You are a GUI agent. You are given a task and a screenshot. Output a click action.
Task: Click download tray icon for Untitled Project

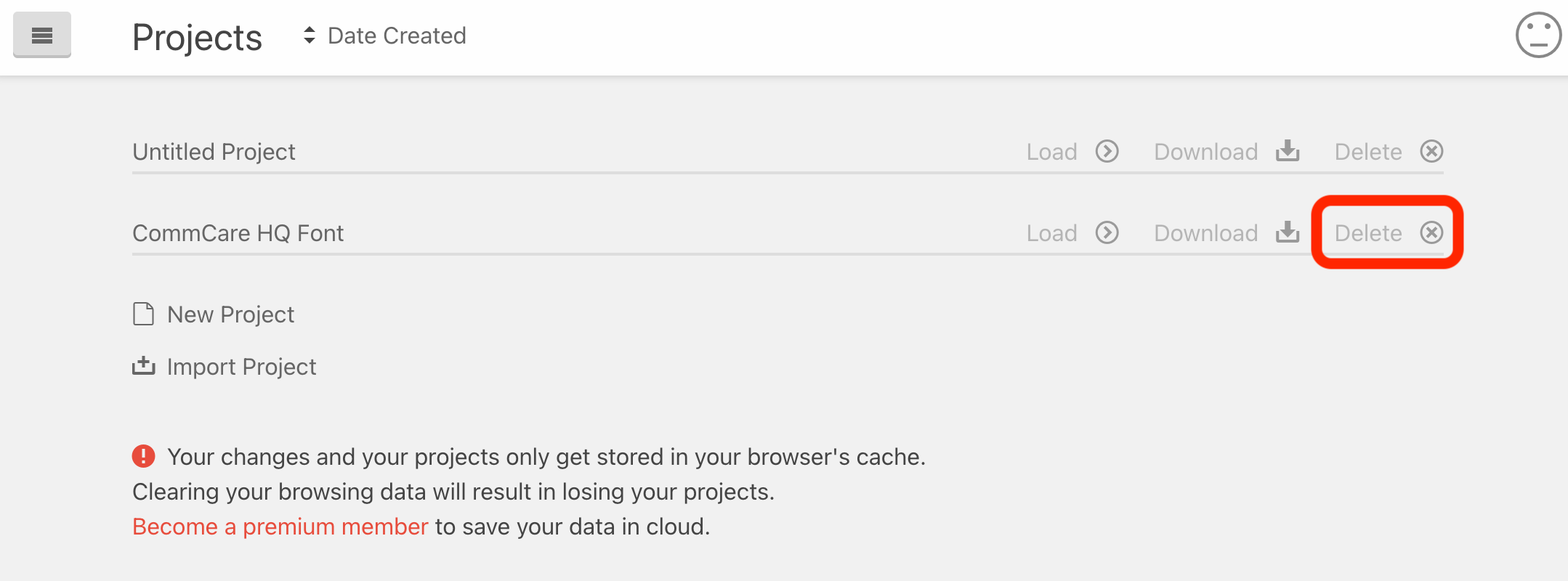coord(1288,151)
